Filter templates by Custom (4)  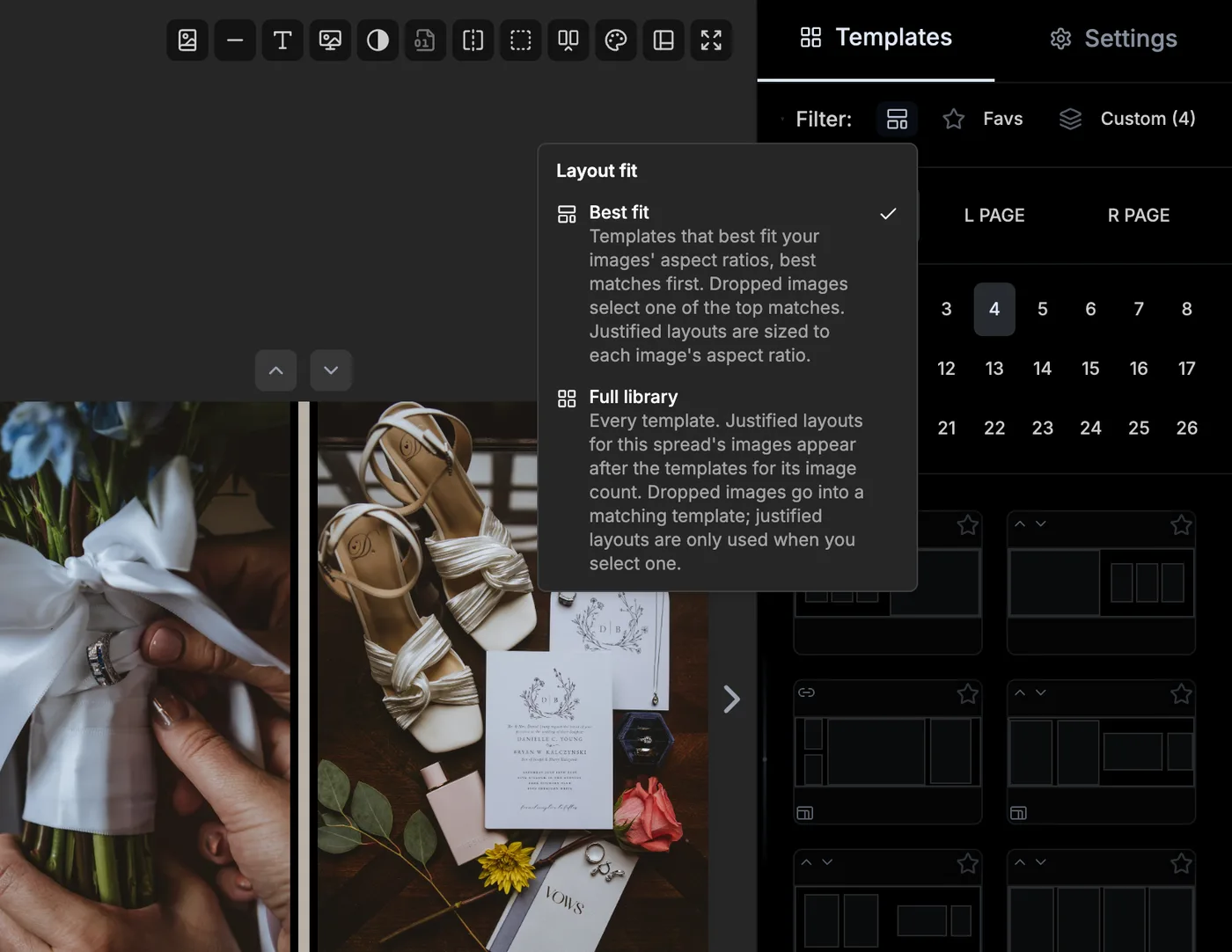1127,119
